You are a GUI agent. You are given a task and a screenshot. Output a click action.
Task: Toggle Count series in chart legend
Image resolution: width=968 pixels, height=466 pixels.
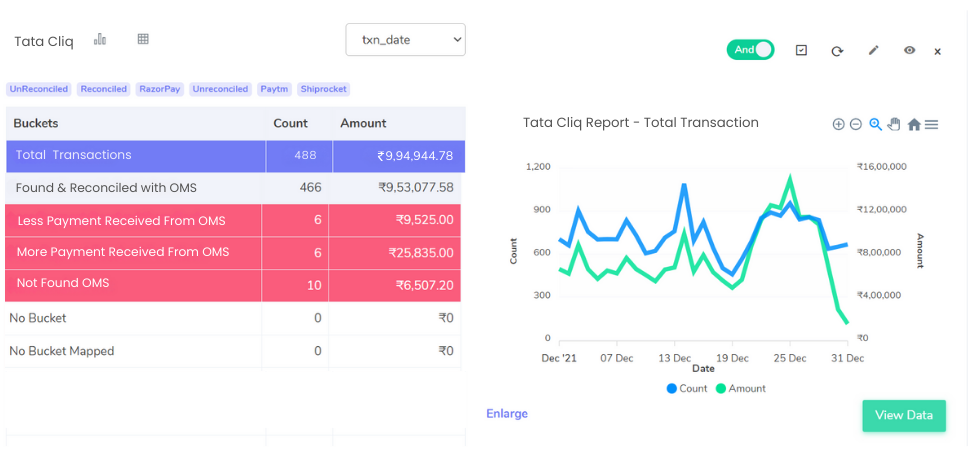point(686,389)
